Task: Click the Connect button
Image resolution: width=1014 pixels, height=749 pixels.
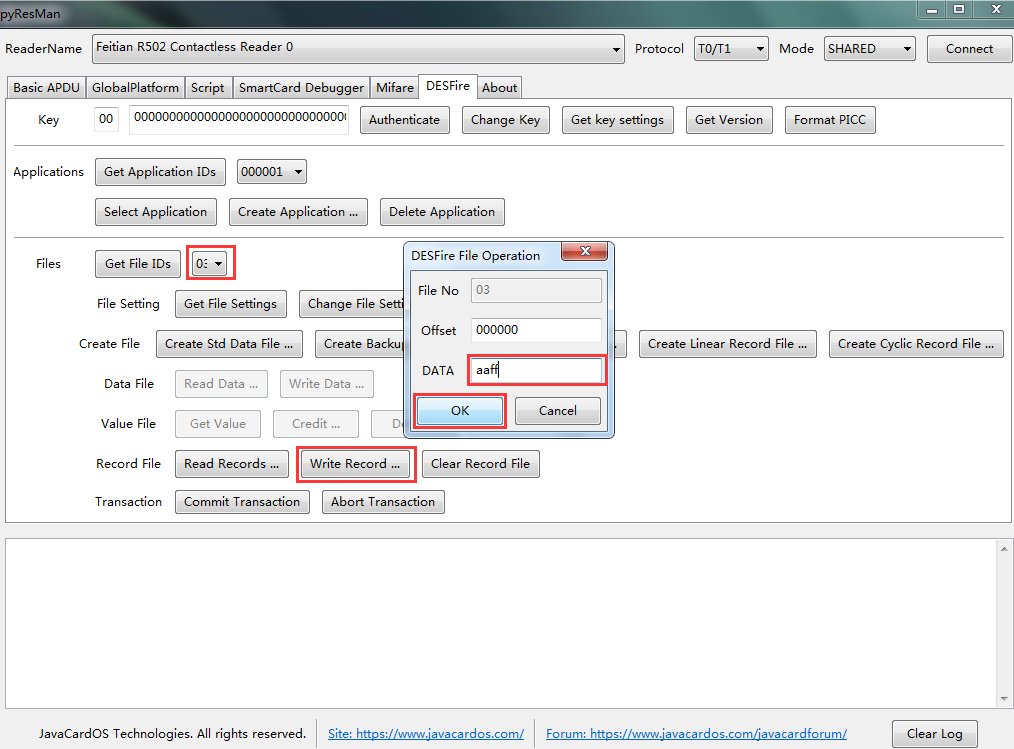Action: click(969, 49)
